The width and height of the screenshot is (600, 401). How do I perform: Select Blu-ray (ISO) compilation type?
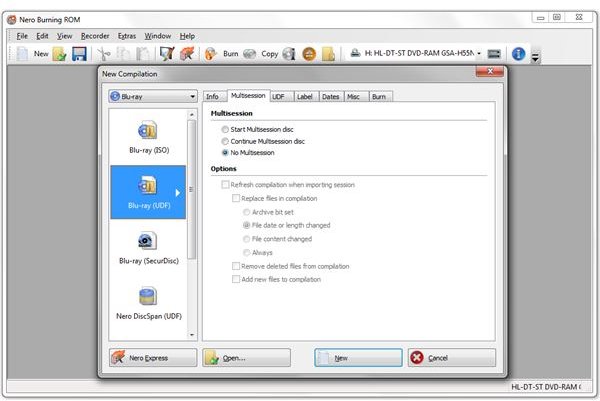point(149,137)
